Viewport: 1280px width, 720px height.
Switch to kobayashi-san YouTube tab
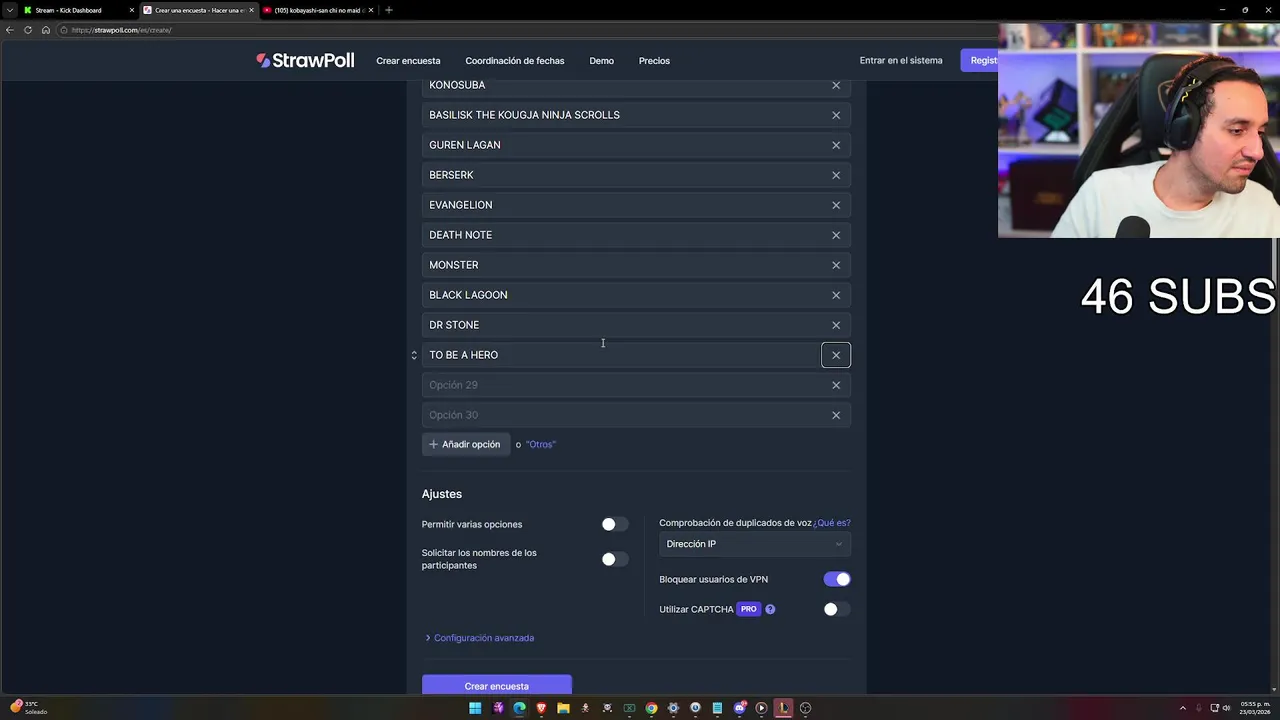coord(318,10)
